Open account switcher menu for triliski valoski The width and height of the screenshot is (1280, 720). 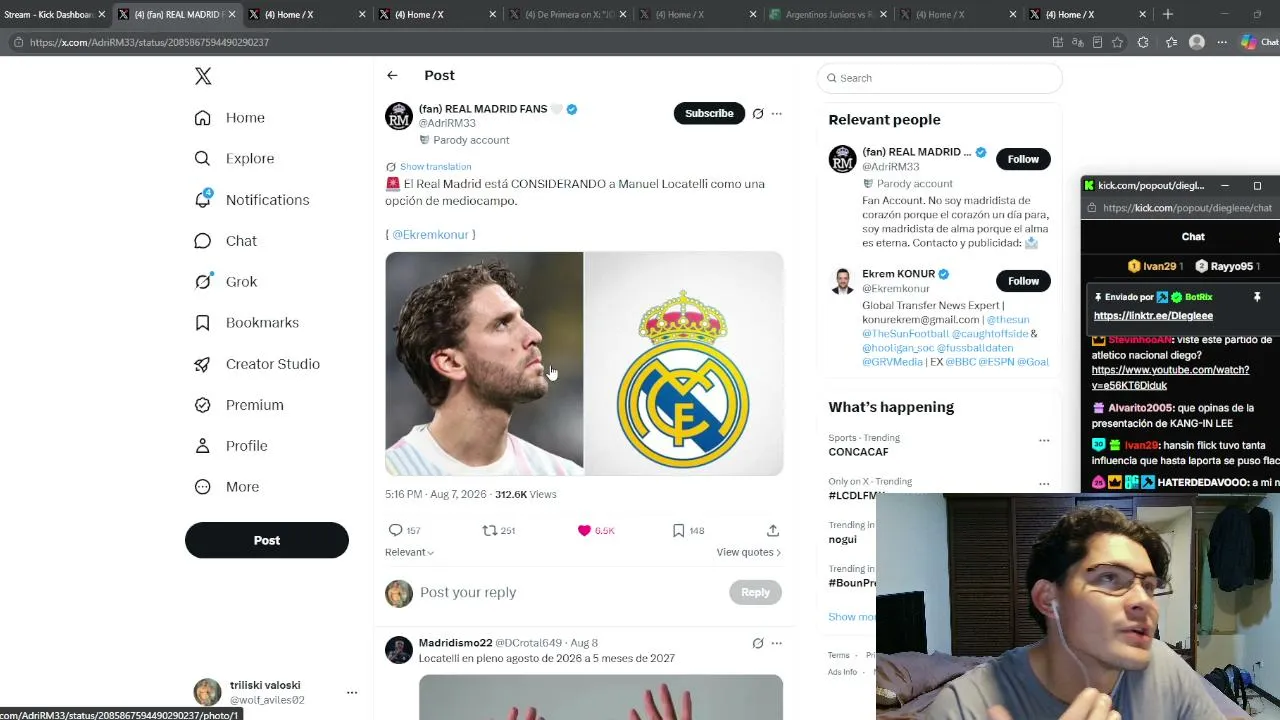pyautogui.click(x=351, y=692)
